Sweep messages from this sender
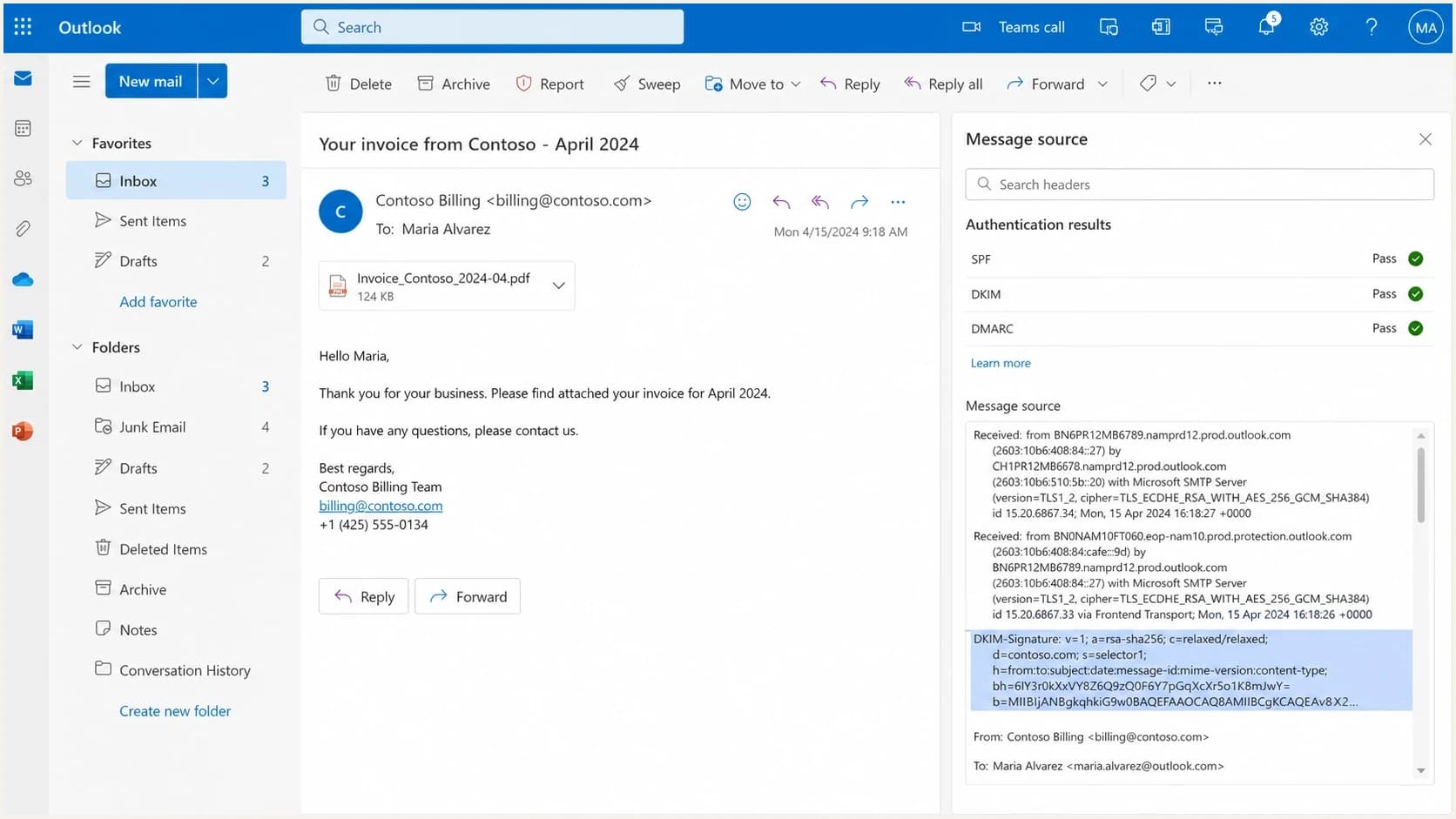Screen dimensions: 1456x819 (x=647, y=84)
